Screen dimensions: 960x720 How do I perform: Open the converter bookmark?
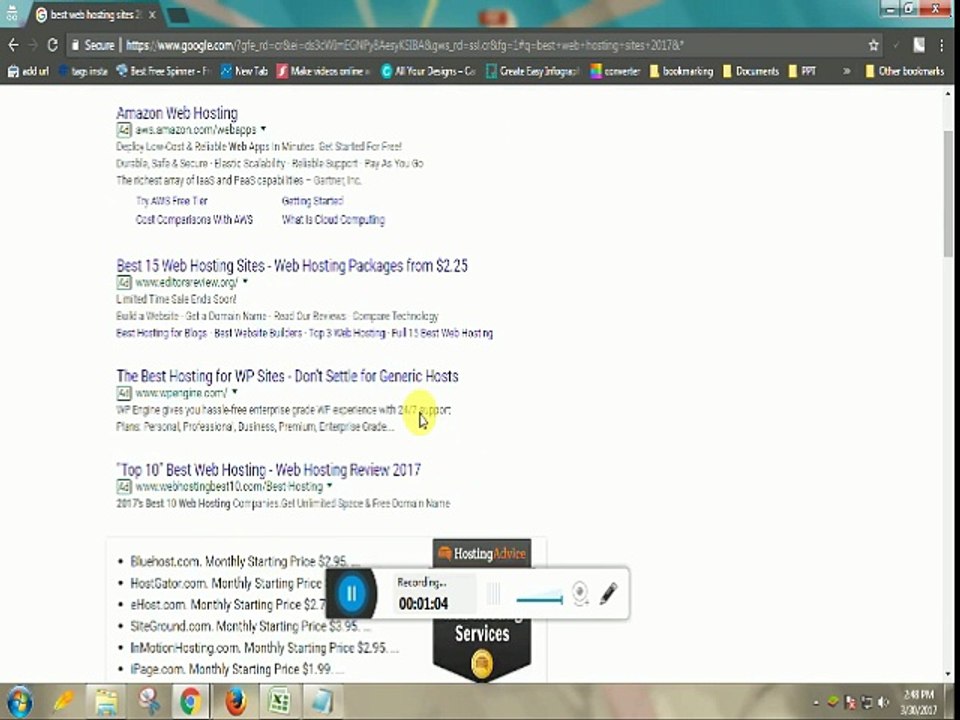(x=615, y=72)
